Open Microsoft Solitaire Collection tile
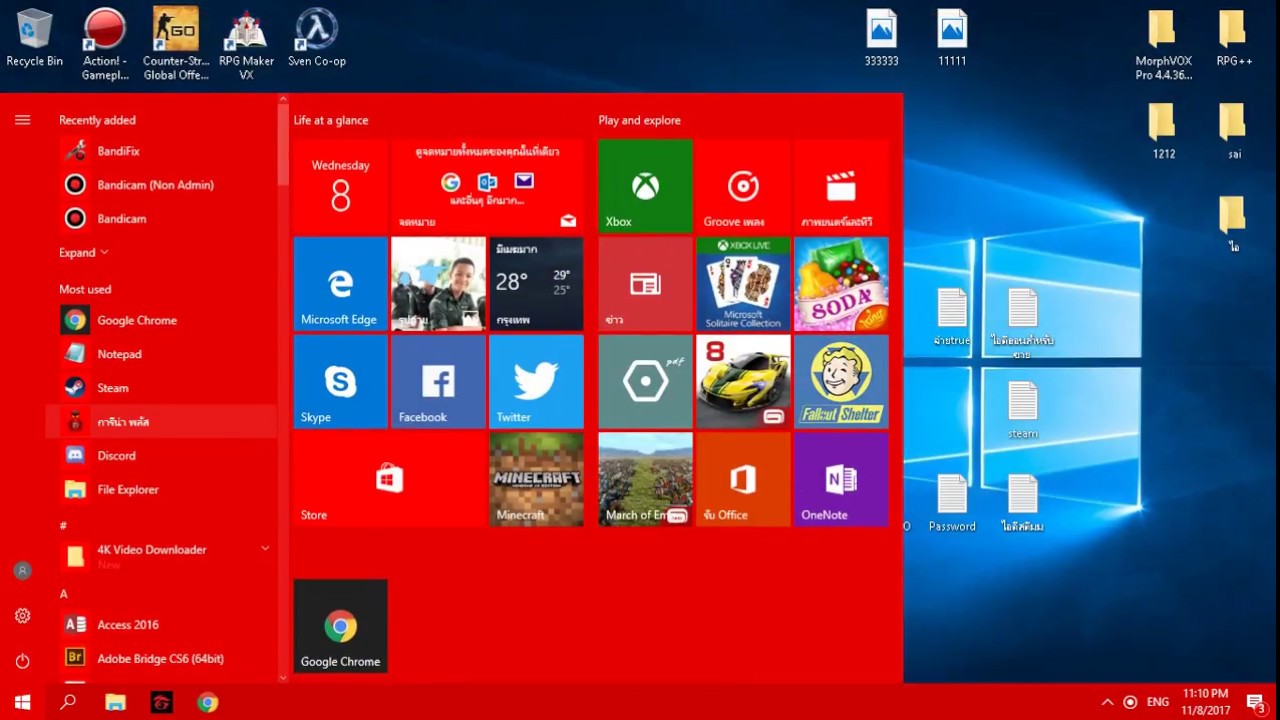The image size is (1280, 720). coord(743,284)
